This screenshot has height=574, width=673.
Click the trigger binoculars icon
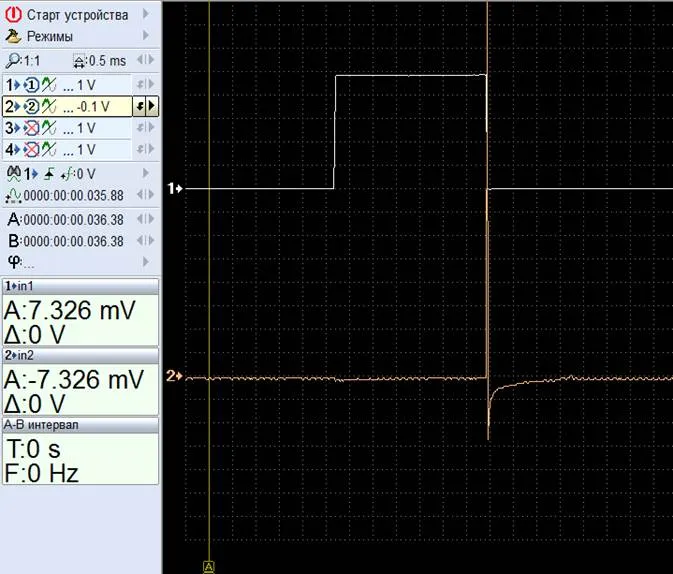(14, 173)
